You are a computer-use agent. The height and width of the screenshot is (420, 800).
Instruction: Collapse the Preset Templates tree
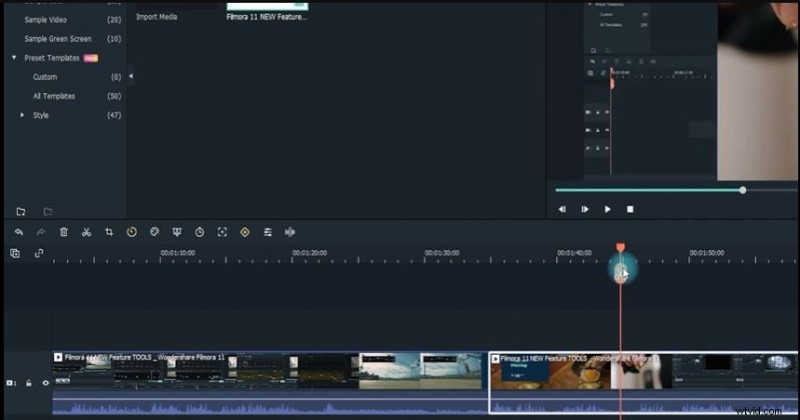14,58
